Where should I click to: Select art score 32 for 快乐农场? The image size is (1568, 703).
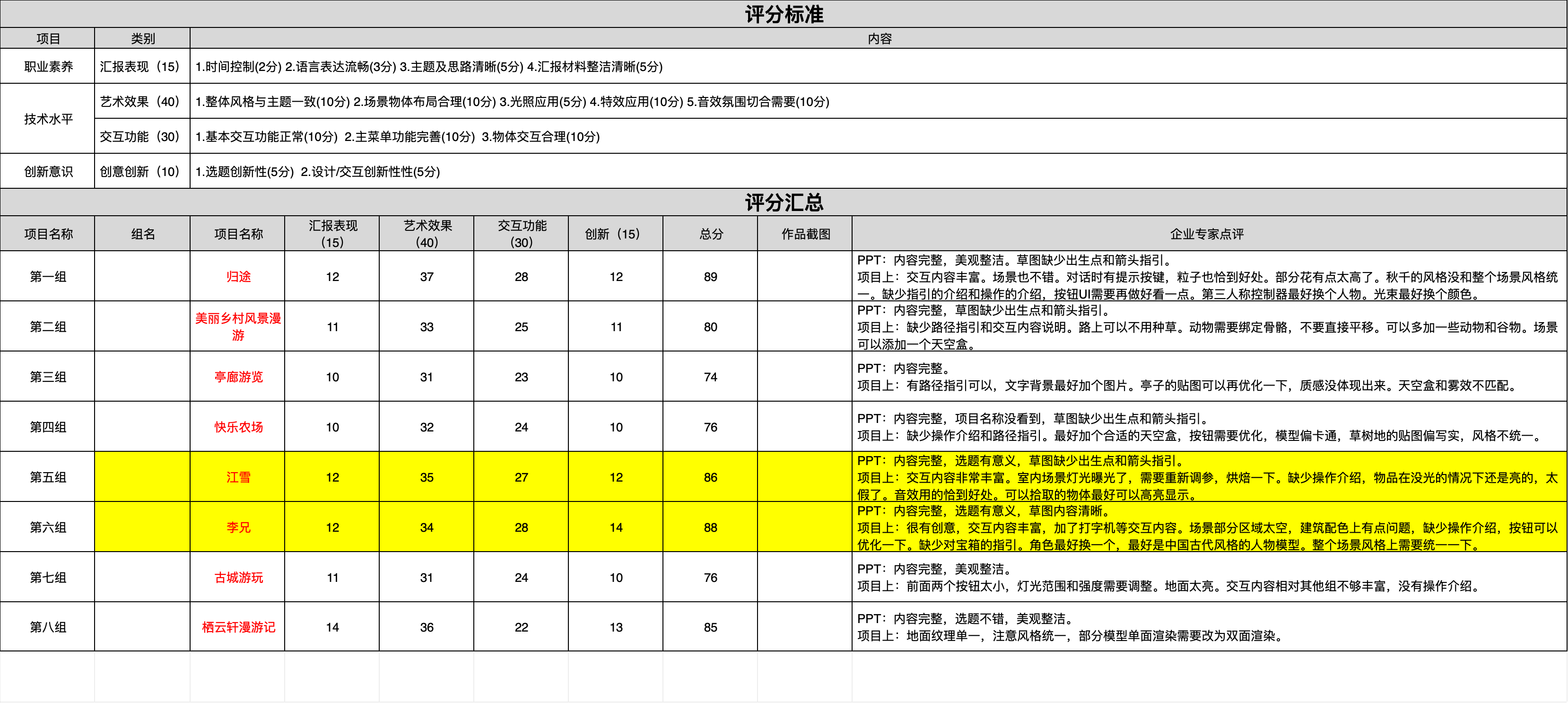tap(427, 427)
